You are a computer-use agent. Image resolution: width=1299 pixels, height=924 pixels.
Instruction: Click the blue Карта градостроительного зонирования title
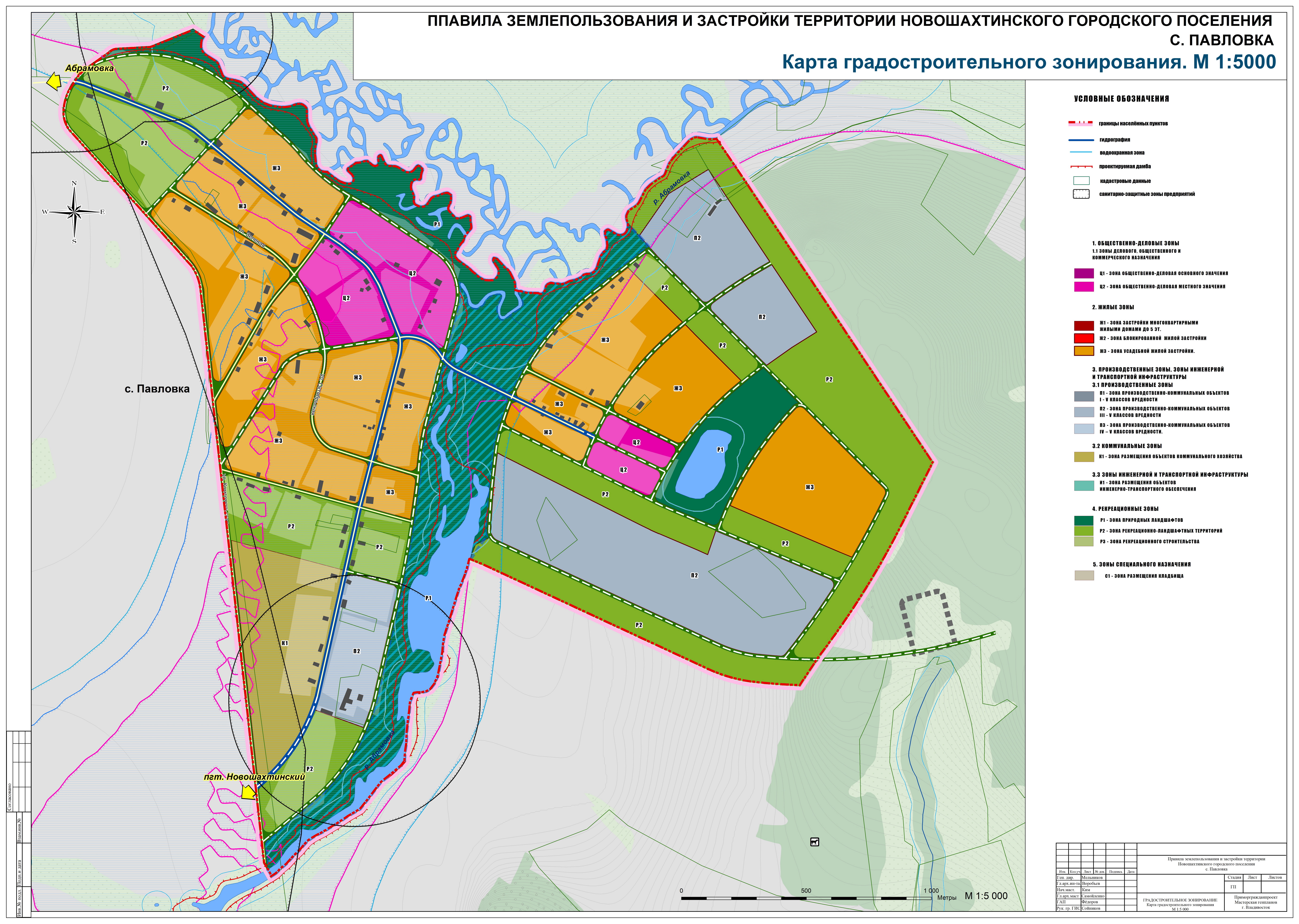1029,62
